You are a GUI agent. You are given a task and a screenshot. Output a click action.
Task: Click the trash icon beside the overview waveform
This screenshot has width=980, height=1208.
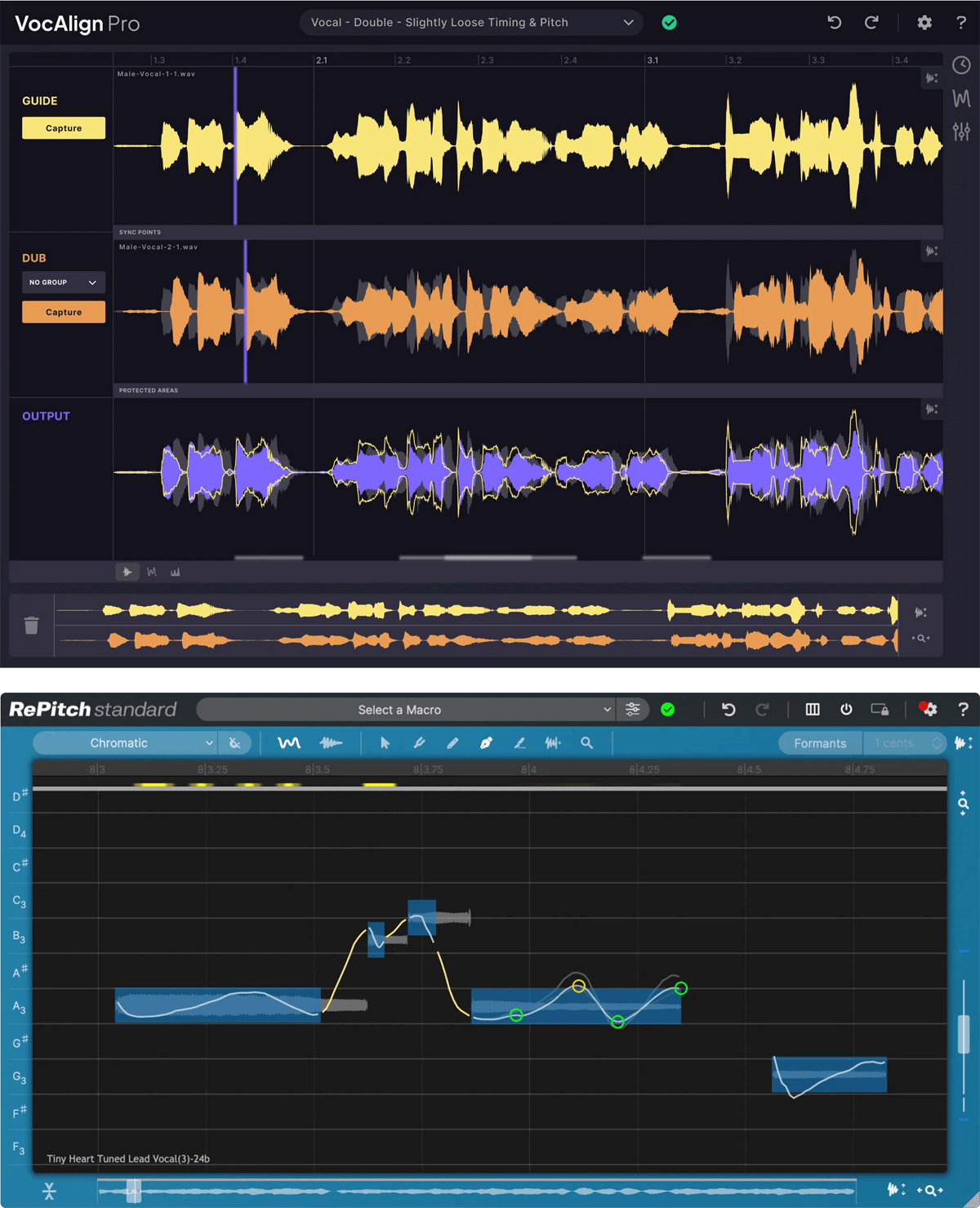pyautogui.click(x=31, y=626)
